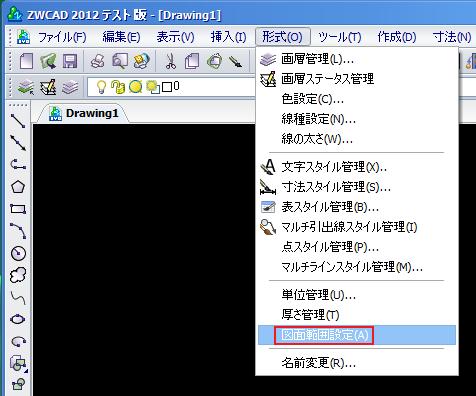Click the Print icon
Screen dimensions: 476x396
tap(98, 62)
